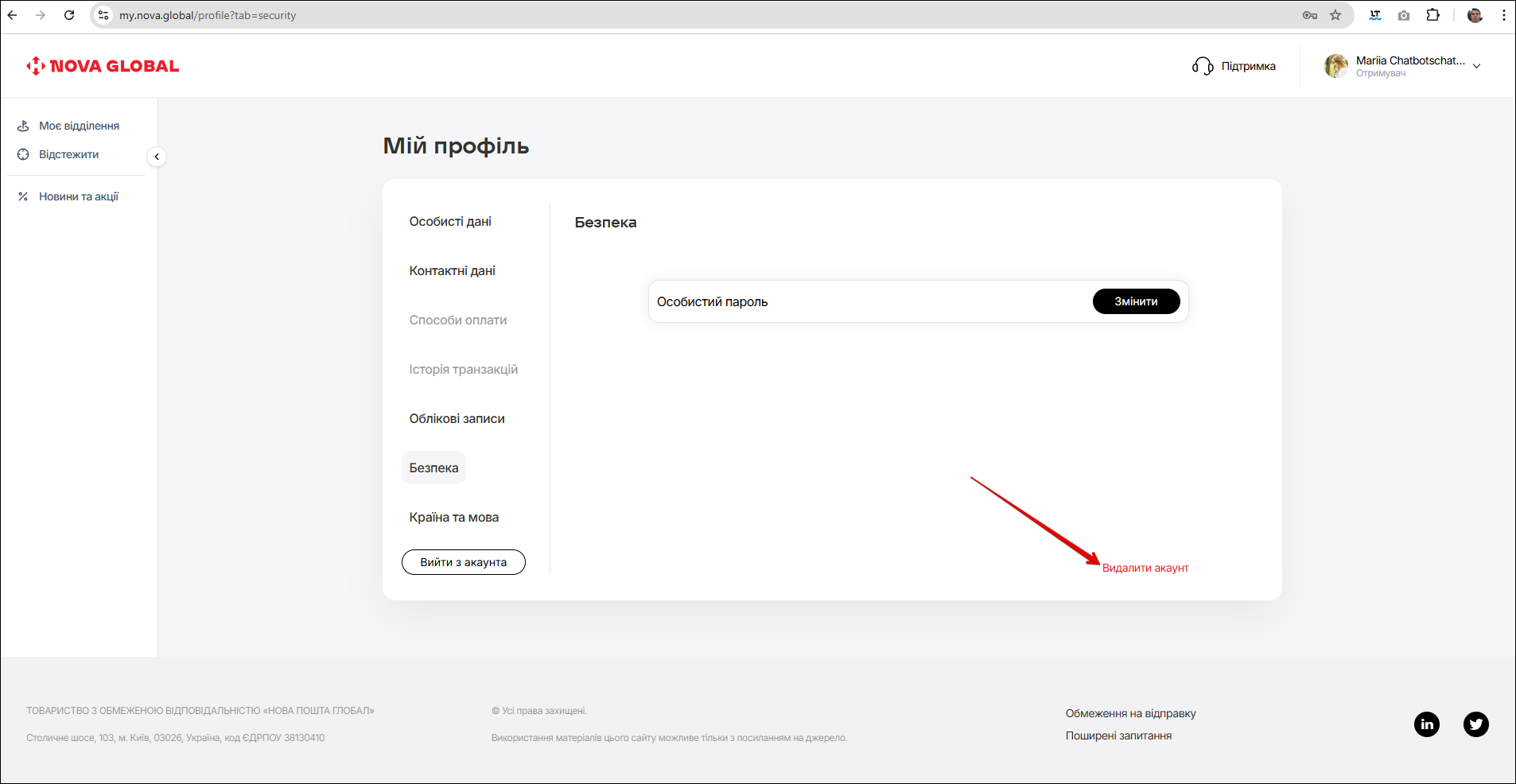Open Поширені запитання footer link
Image resolution: width=1516 pixels, height=784 pixels.
pos(1118,735)
